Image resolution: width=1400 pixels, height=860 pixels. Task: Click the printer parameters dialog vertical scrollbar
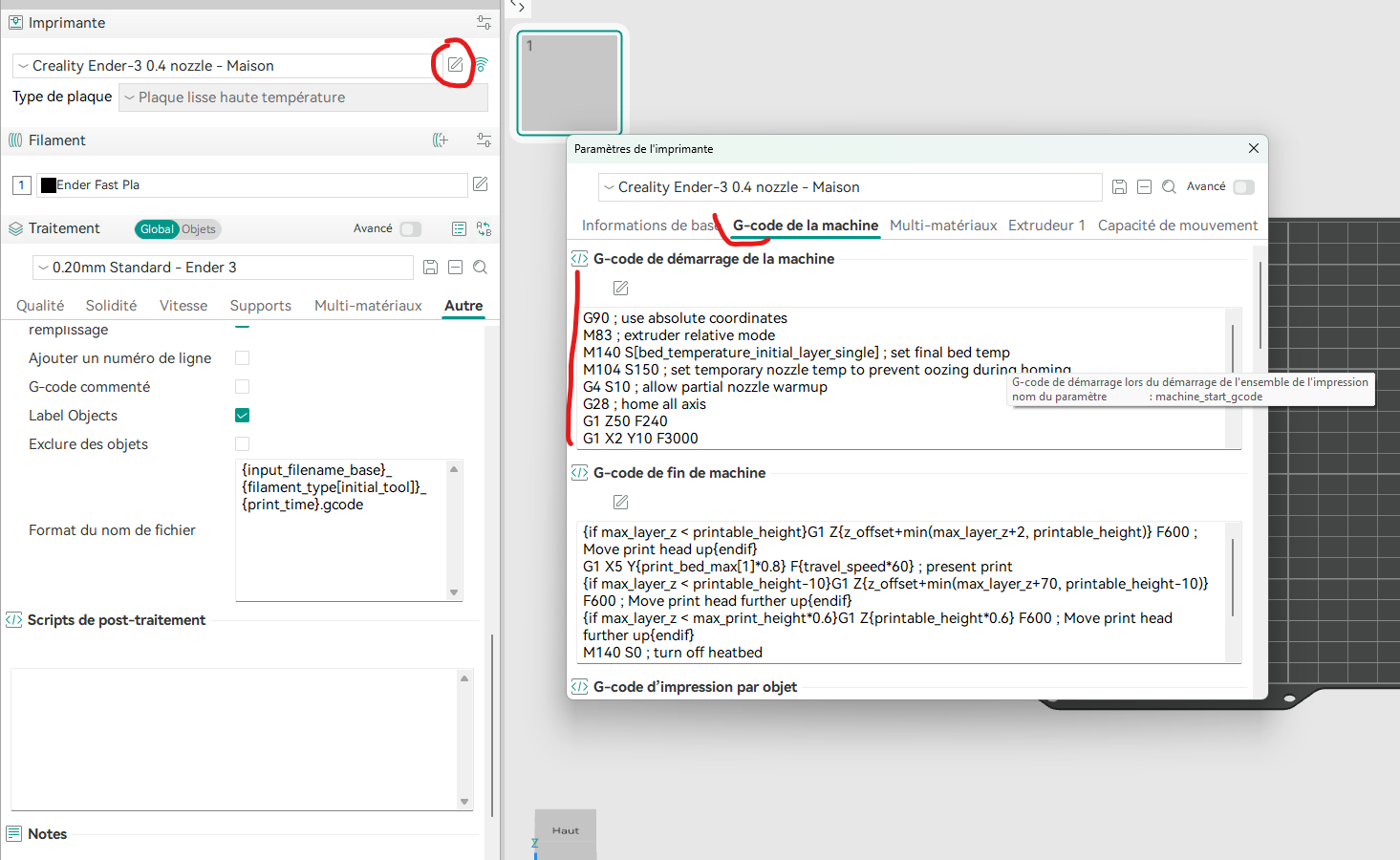coord(1260,306)
